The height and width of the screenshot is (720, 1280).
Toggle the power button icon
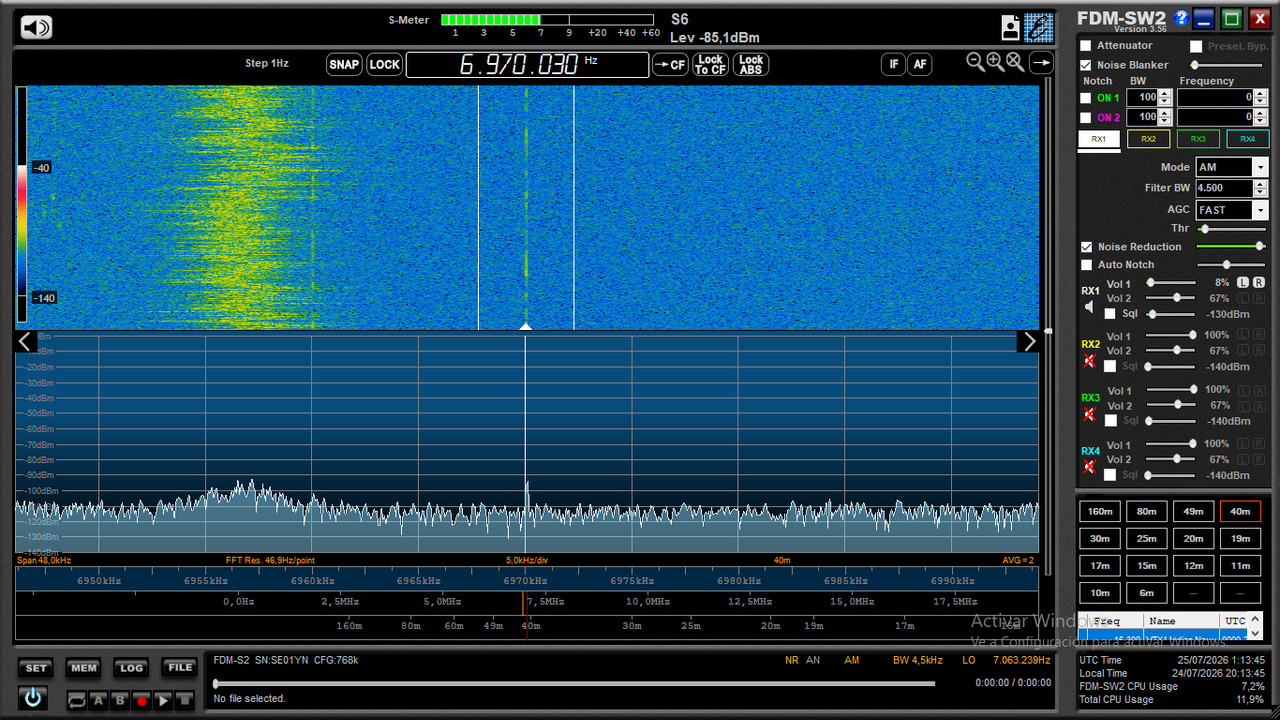click(33, 698)
